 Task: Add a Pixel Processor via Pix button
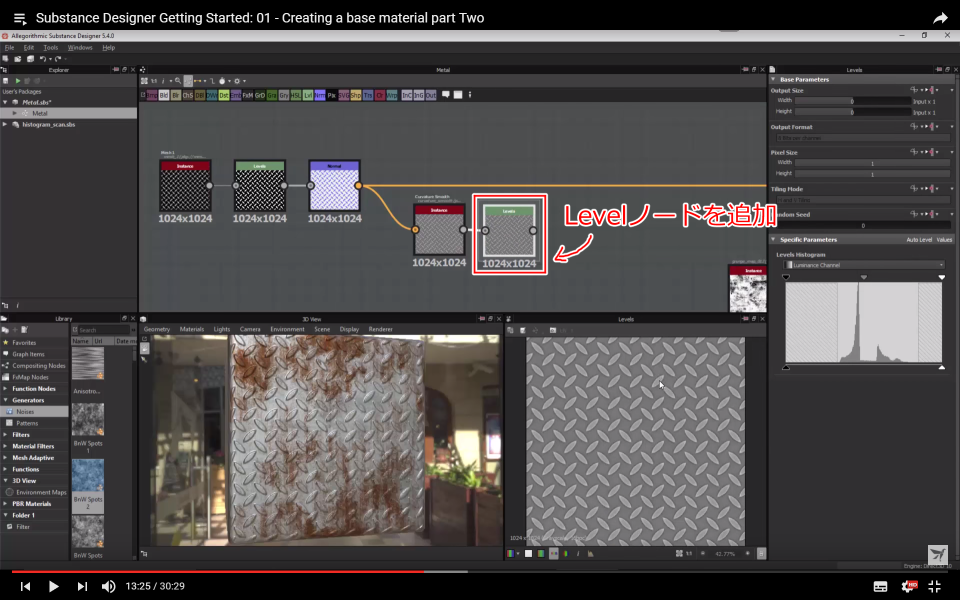pyautogui.click(x=332, y=95)
